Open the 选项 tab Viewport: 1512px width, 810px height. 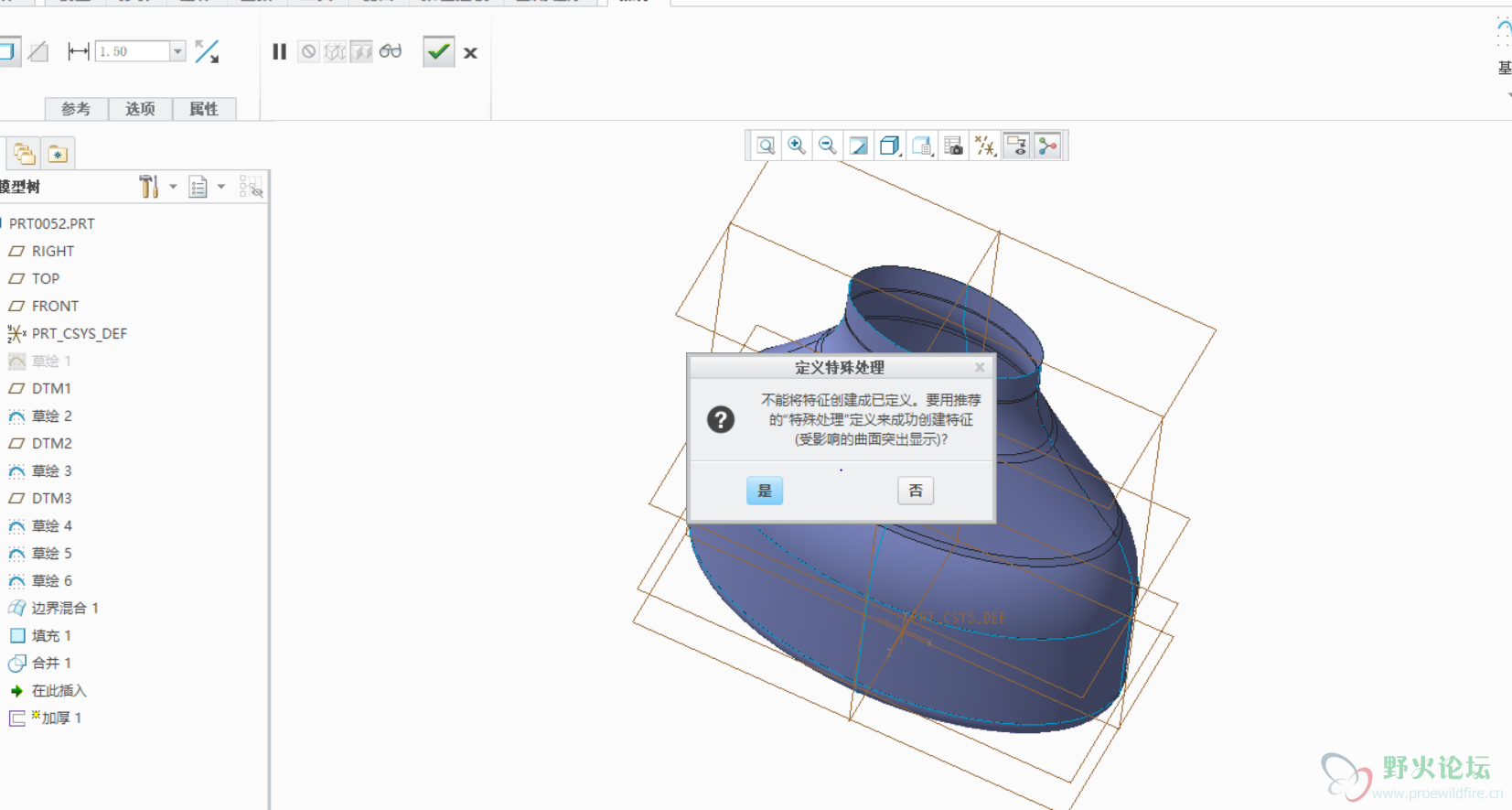pyautogui.click(x=140, y=109)
